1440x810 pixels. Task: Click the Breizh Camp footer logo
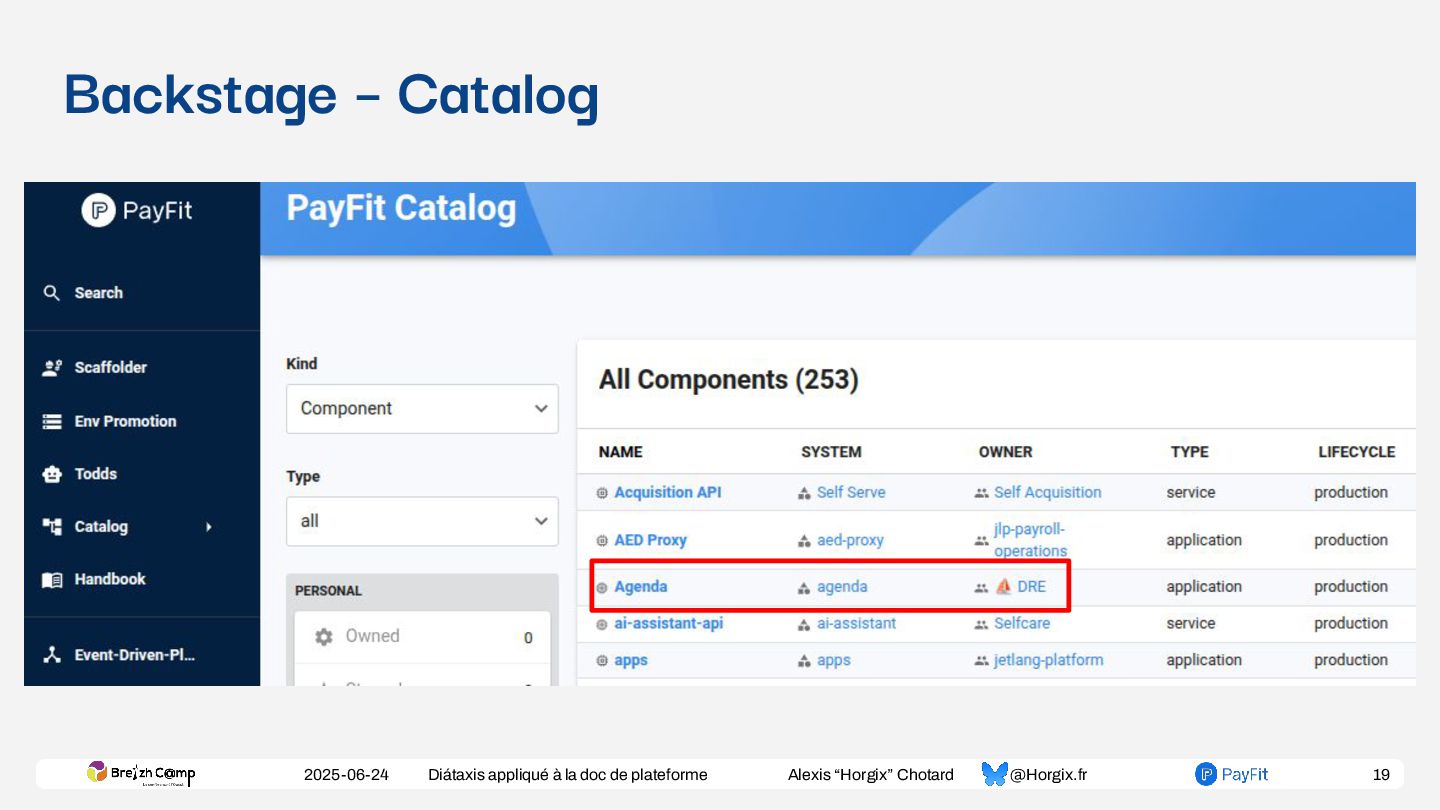(x=141, y=773)
